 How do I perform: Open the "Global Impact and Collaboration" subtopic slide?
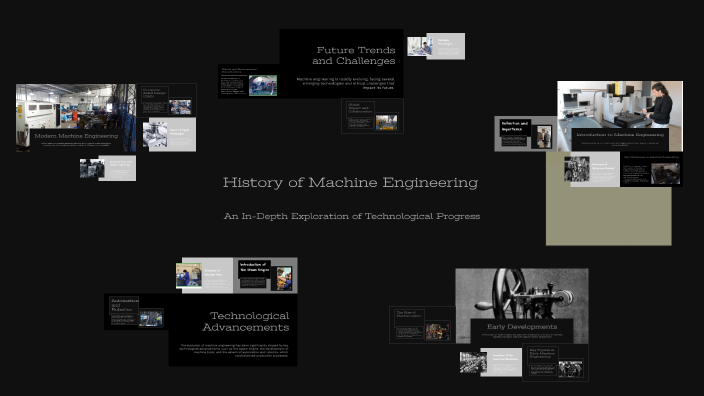click(x=372, y=116)
